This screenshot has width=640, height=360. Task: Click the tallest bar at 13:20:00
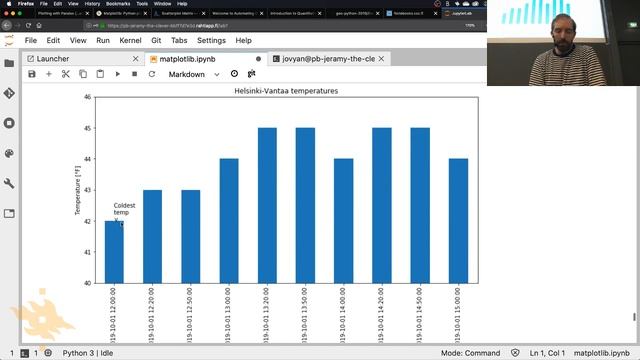click(267, 206)
